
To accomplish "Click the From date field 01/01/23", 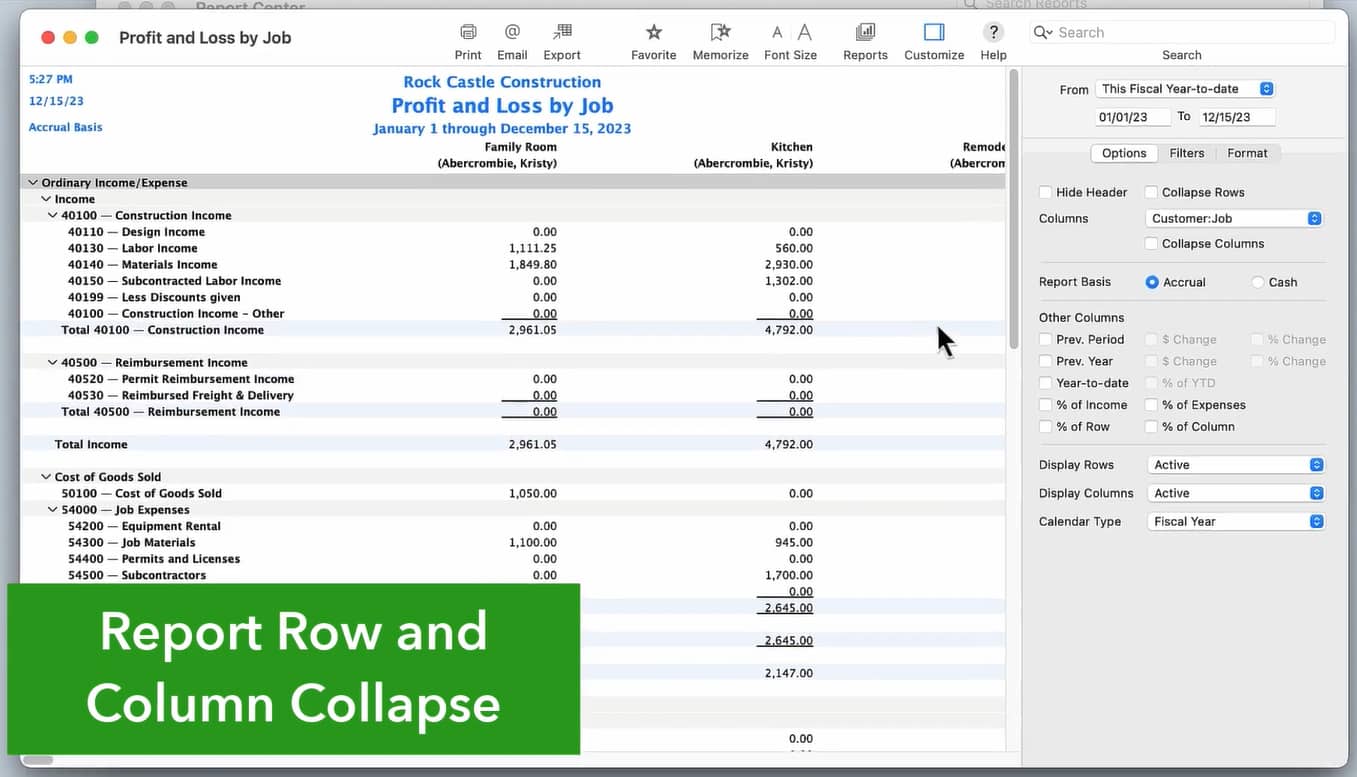I will tap(1133, 117).
